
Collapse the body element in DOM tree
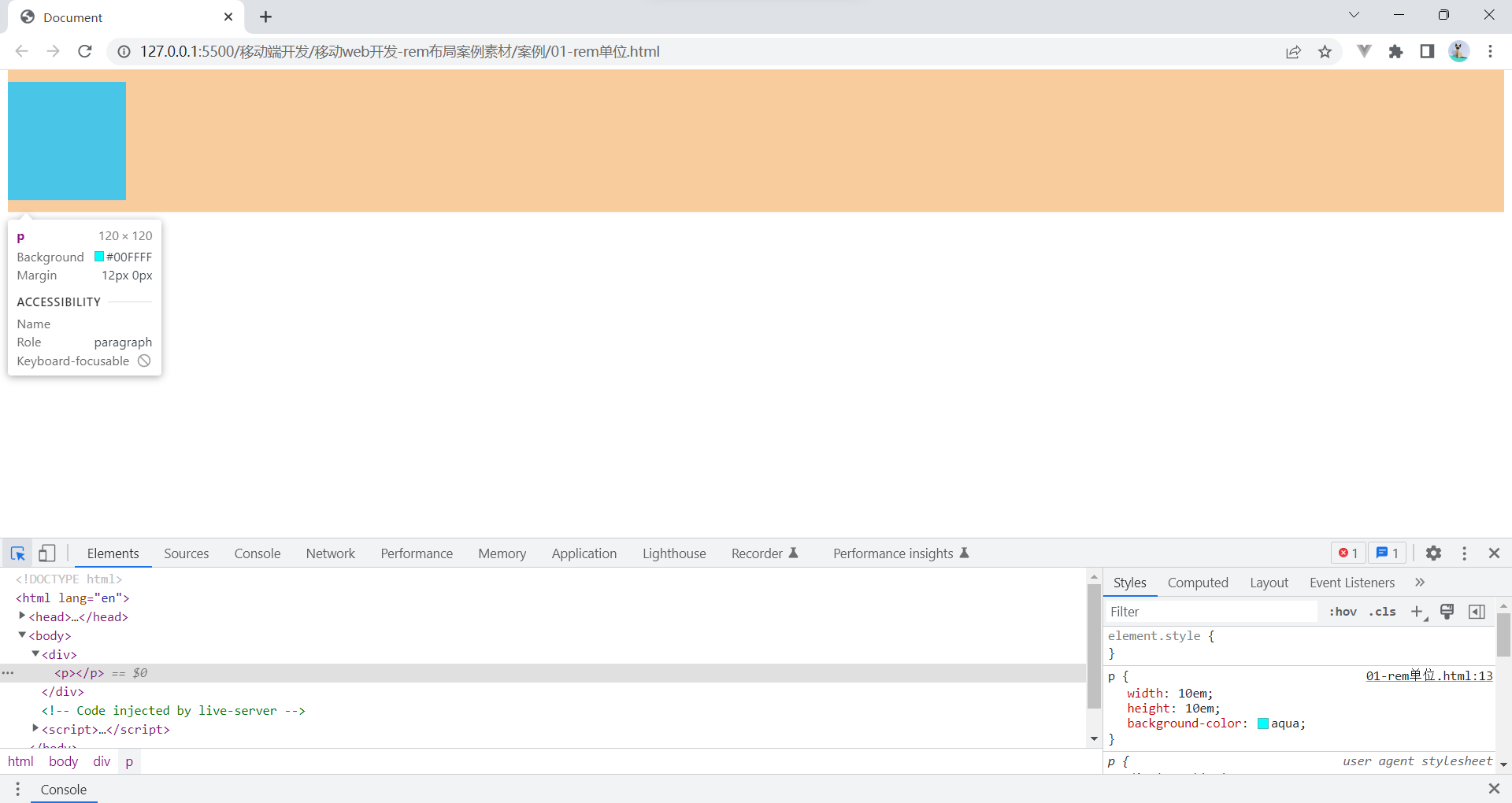[x=22, y=635]
